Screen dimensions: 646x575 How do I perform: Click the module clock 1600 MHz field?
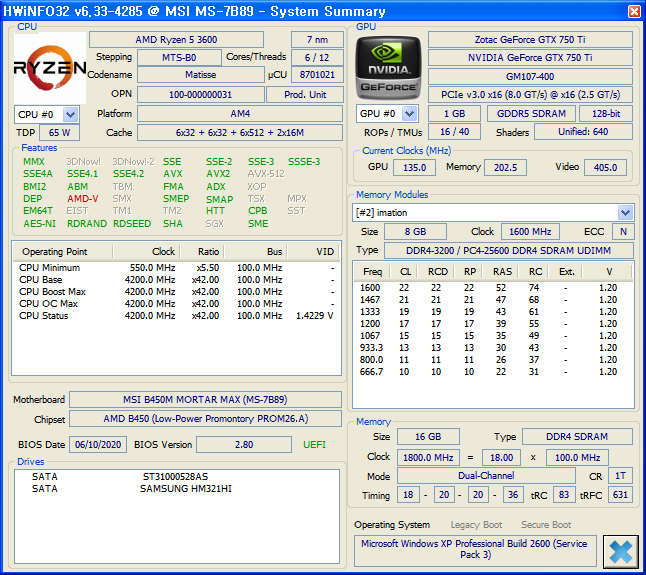[x=530, y=231]
